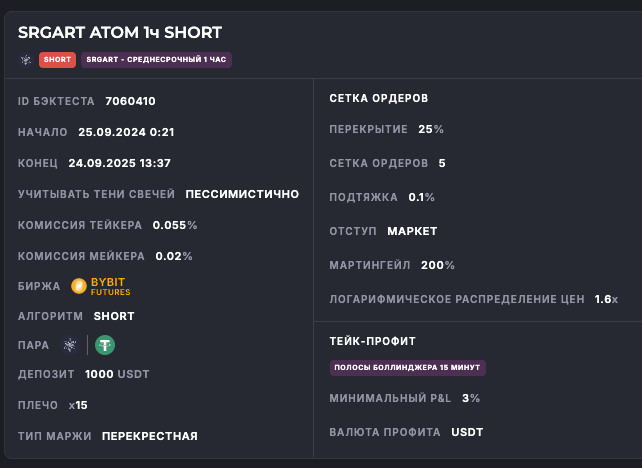Click the Мартингейл 200% value
The height and width of the screenshot is (468, 642).
(x=437, y=265)
